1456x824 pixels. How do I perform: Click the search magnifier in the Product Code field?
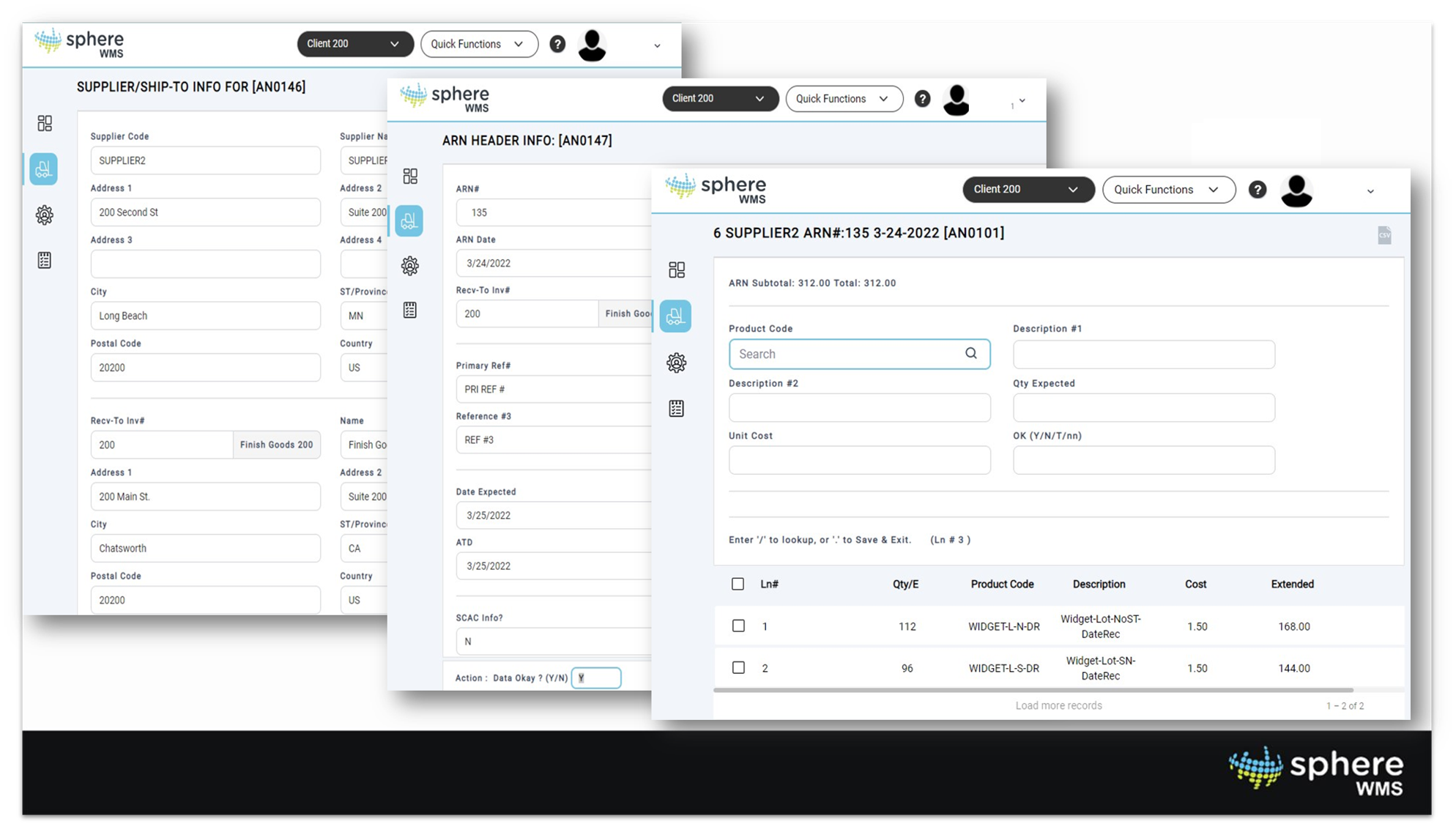pyautogui.click(x=970, y=354)
